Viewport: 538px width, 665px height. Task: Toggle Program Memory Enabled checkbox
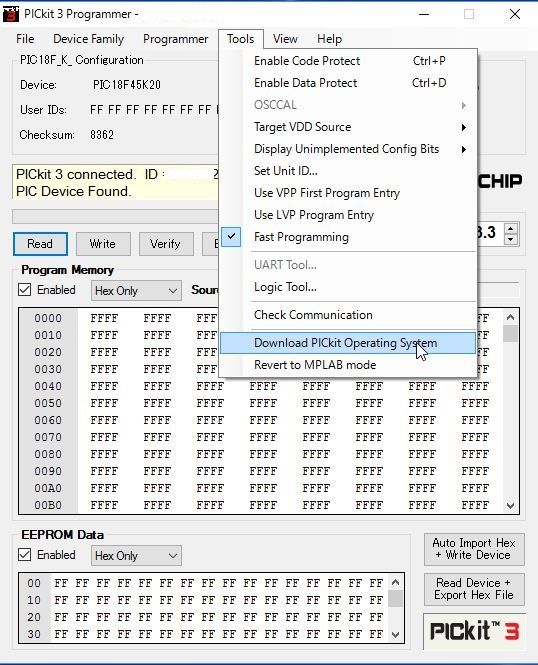click(25, 290)
